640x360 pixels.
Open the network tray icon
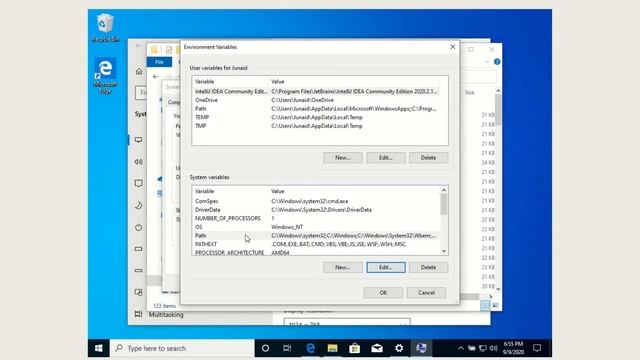[482, 348]
